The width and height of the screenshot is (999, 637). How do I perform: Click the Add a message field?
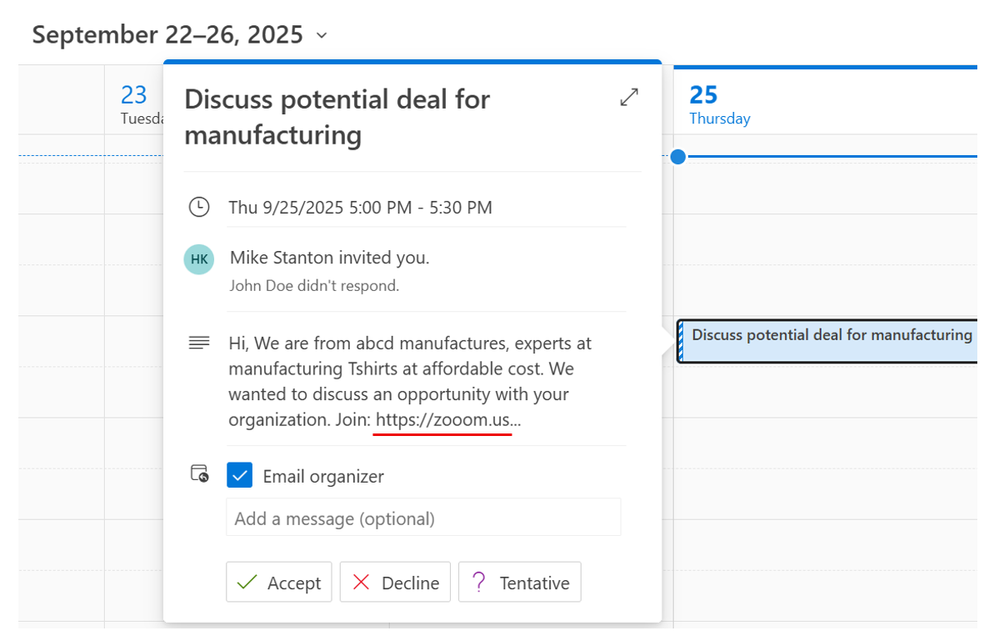click(423, 518)
